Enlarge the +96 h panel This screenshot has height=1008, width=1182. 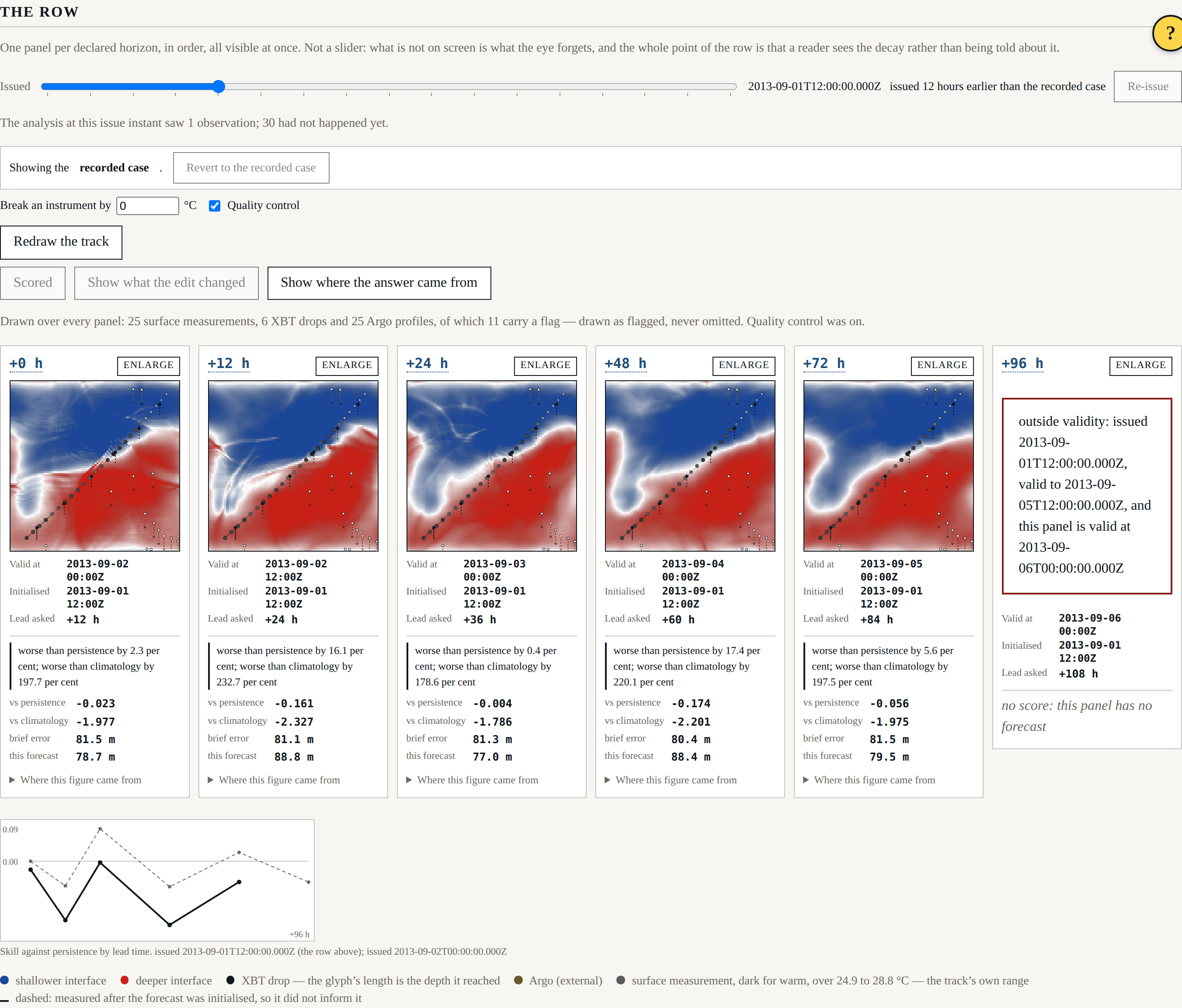pos(1141,366)
